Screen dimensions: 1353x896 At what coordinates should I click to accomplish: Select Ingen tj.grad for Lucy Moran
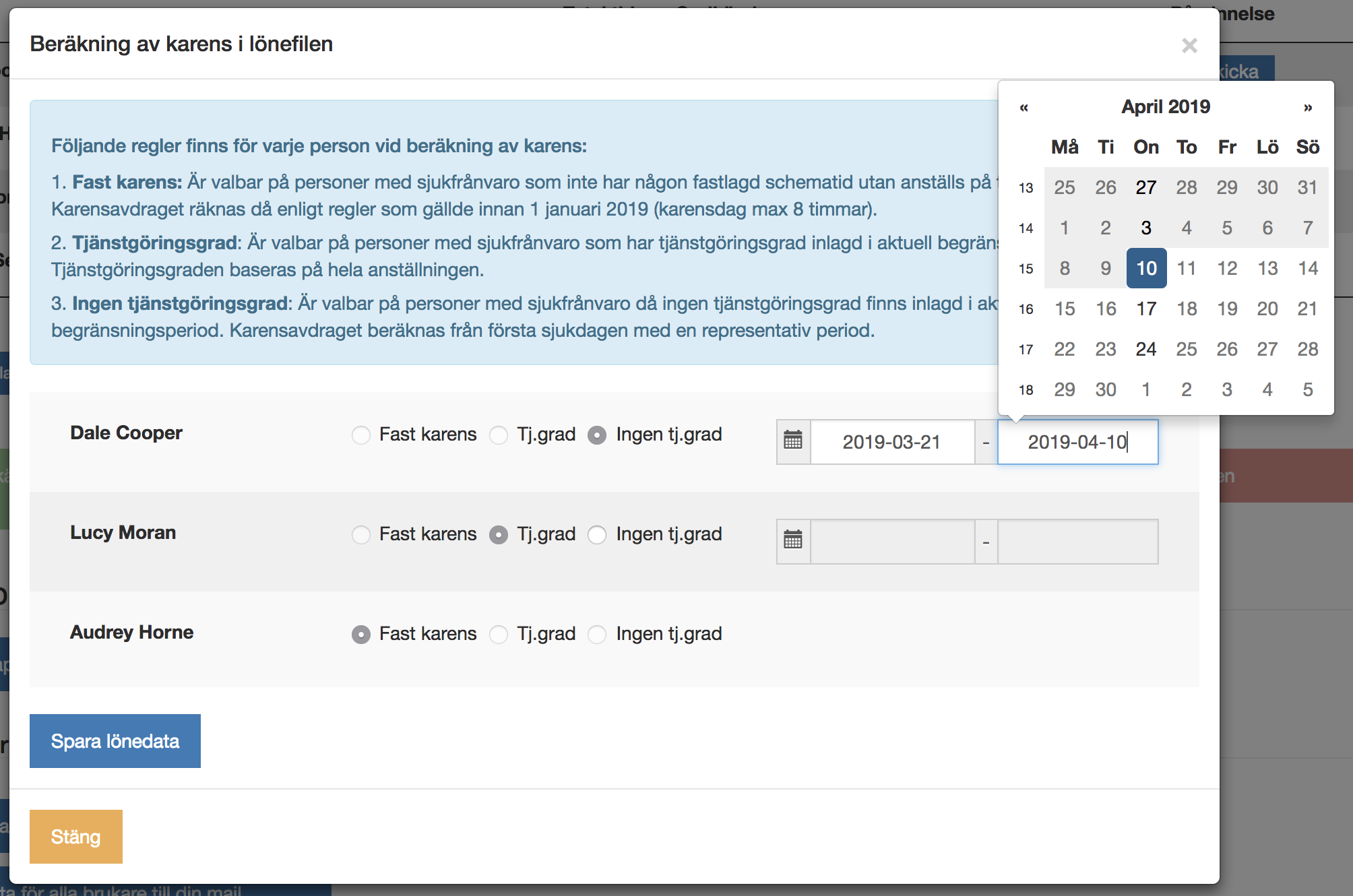click(597, 535)
